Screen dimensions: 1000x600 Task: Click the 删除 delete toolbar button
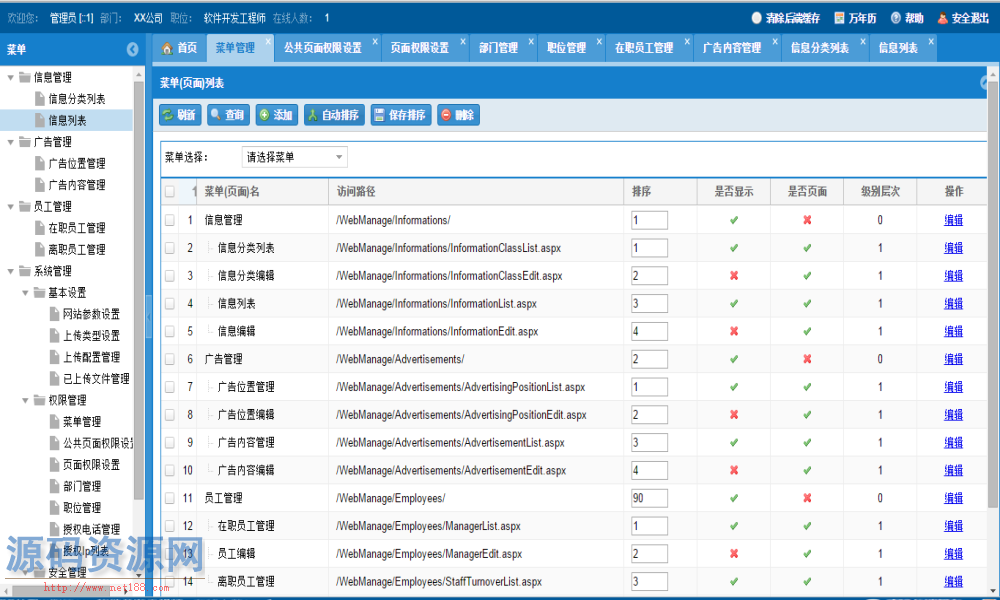coord(457,115)
